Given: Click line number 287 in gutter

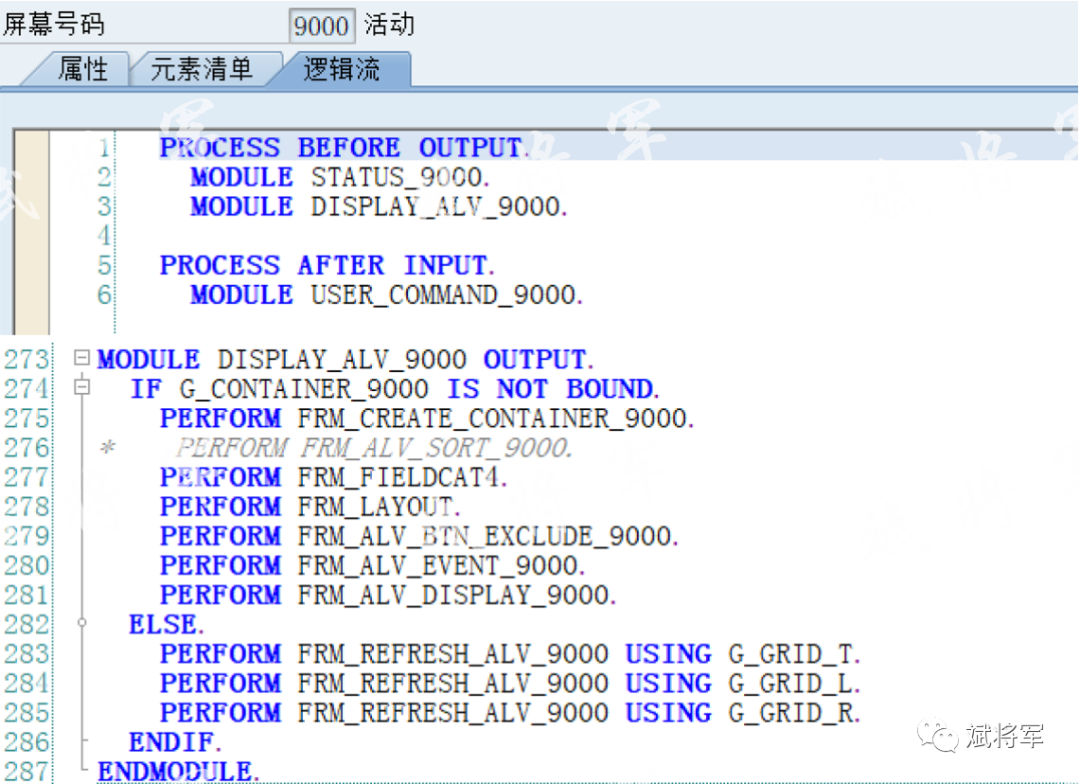Looking at the screenshot, I should pyautogui.click(x=27, y=772).
